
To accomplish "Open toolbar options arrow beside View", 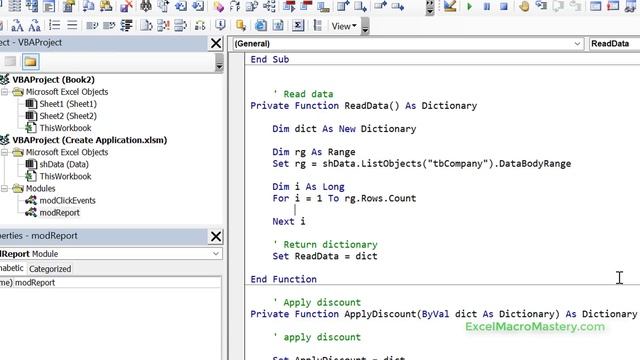I will (x=365, y=26).
